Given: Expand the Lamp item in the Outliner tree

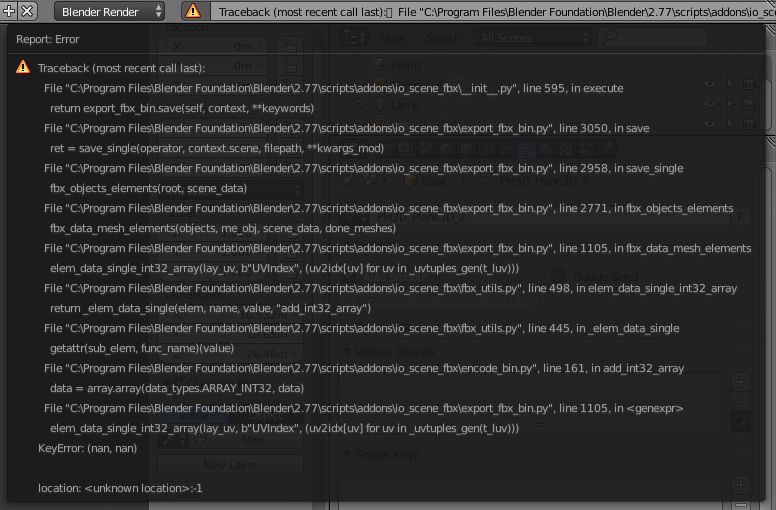Looking at the screenshot, I should [x=358, y=105].
